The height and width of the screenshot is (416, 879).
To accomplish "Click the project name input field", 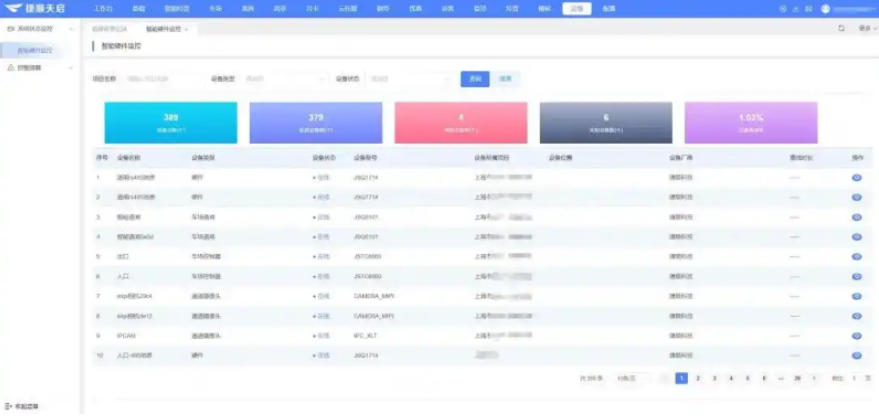I will click(160, 78).
